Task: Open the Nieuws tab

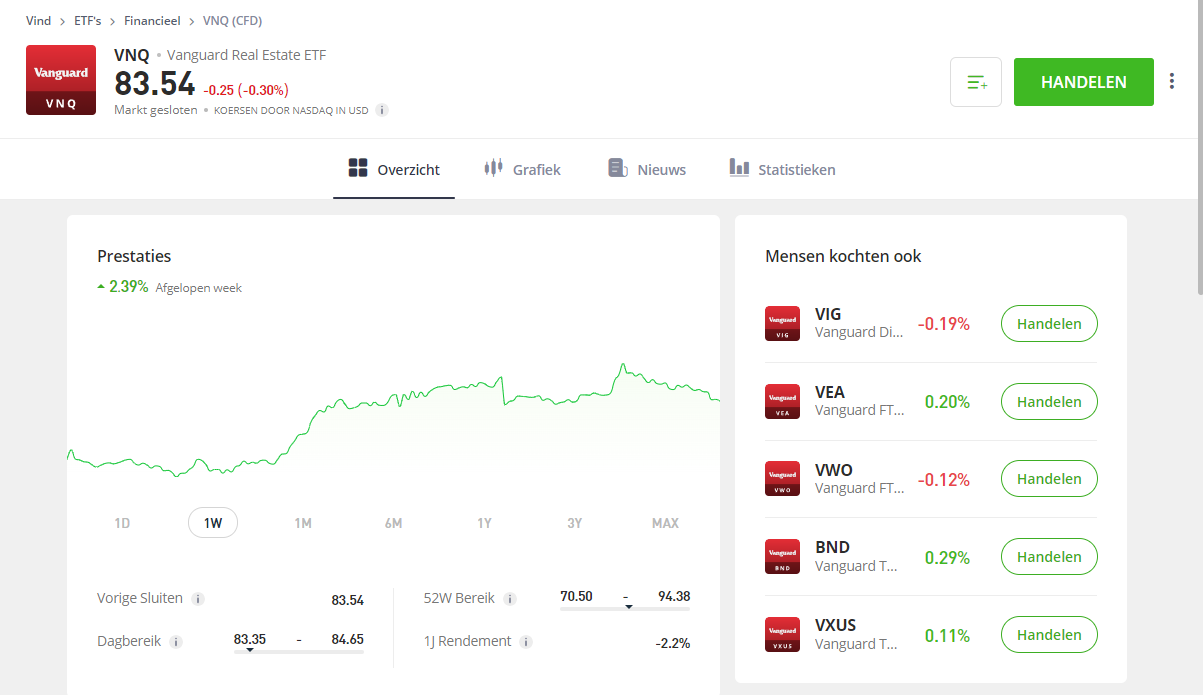Action: [x=647, y=169]
